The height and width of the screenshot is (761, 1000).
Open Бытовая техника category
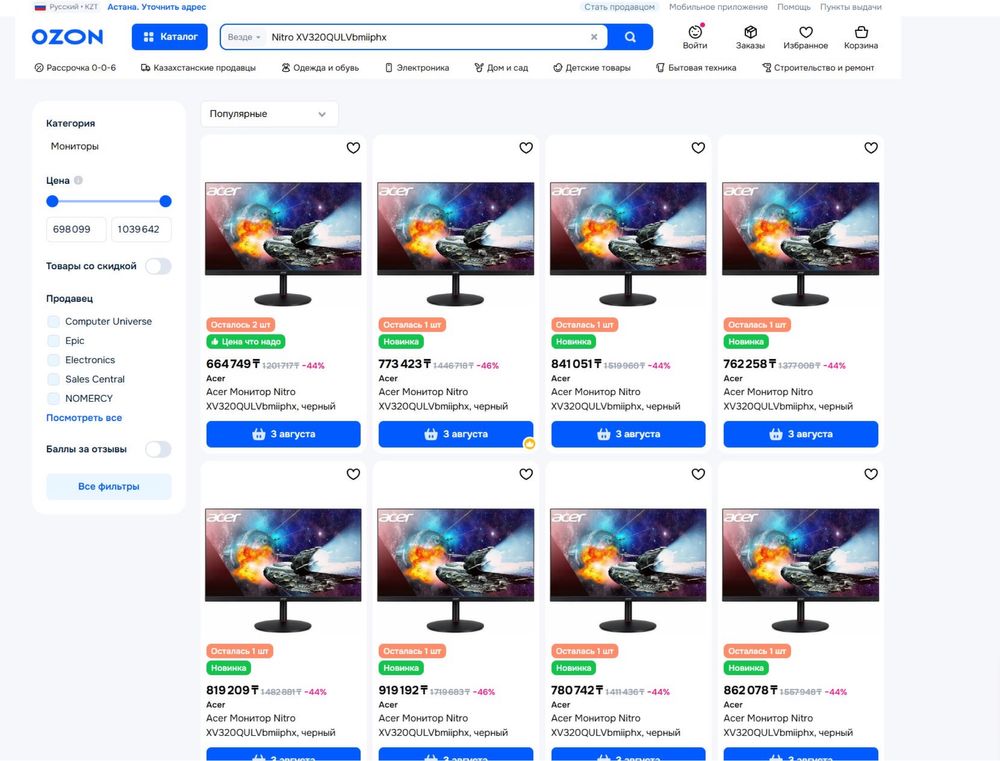(x=696, y=68)
